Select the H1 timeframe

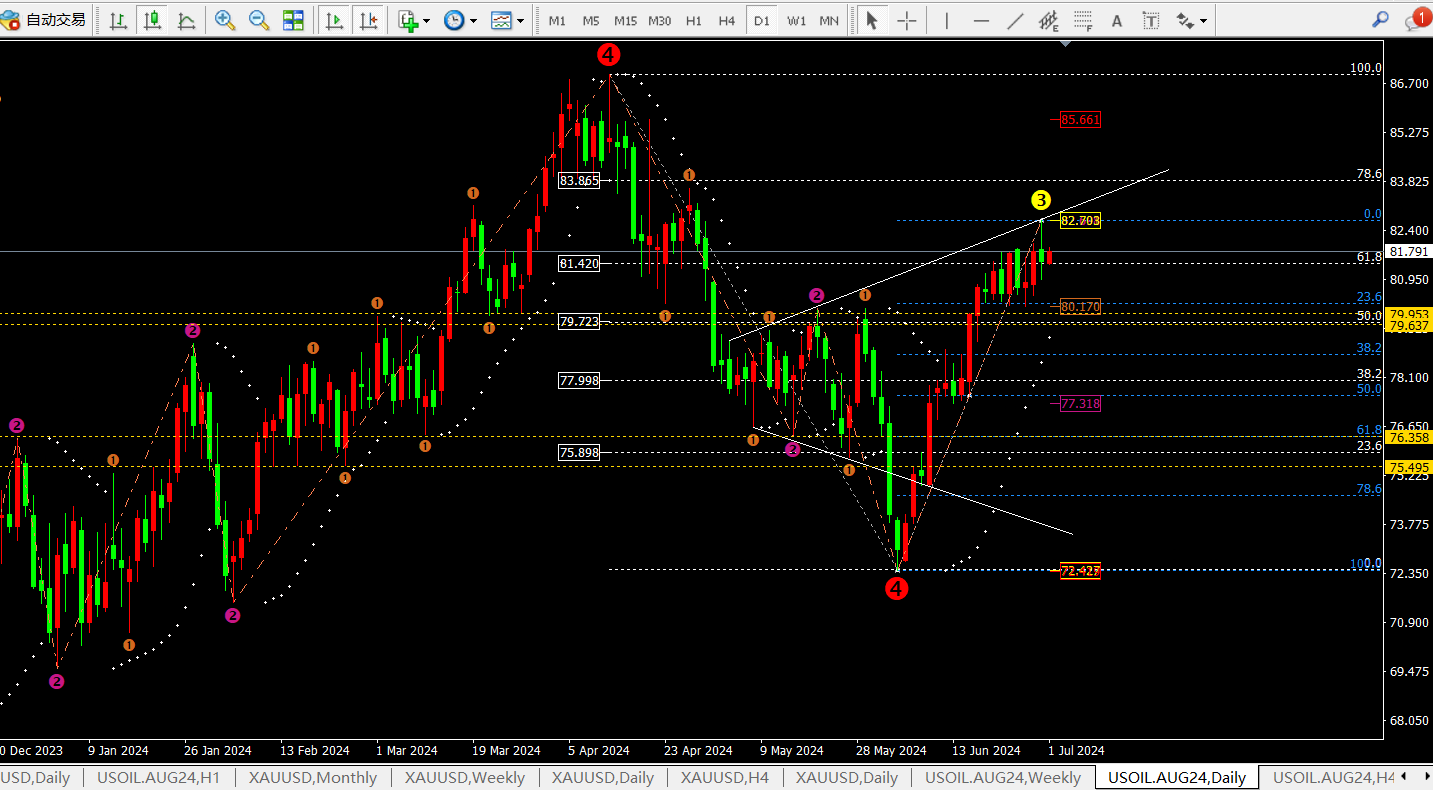pyautogui.click(x=694, y=21)
